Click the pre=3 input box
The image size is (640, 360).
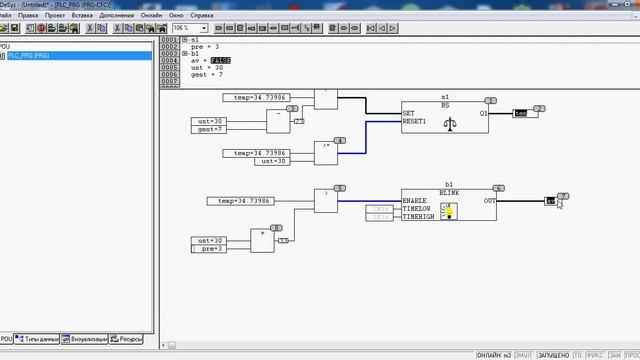tap(209, 249)
